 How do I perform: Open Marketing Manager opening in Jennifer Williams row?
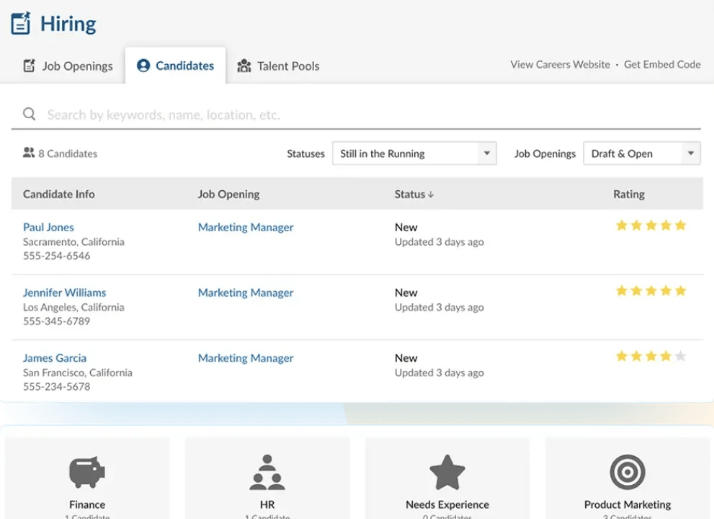click(x=245, y=293)
